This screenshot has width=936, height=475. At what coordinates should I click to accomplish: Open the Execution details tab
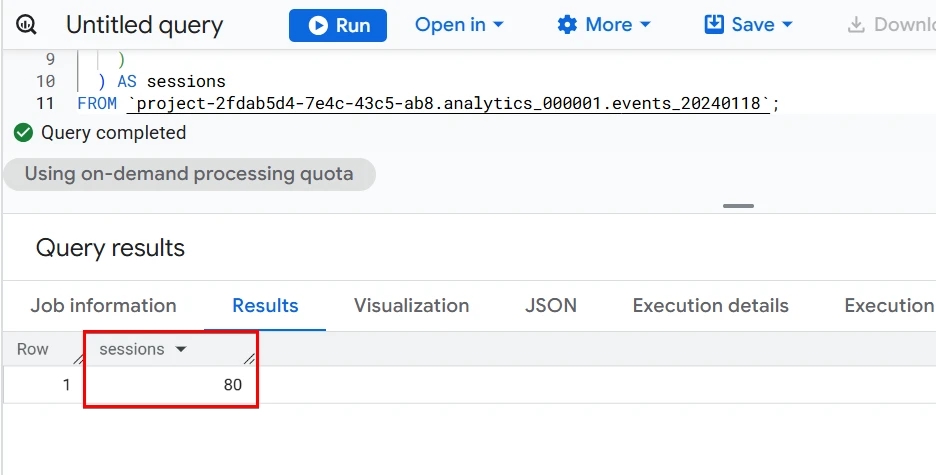point(710,306)
